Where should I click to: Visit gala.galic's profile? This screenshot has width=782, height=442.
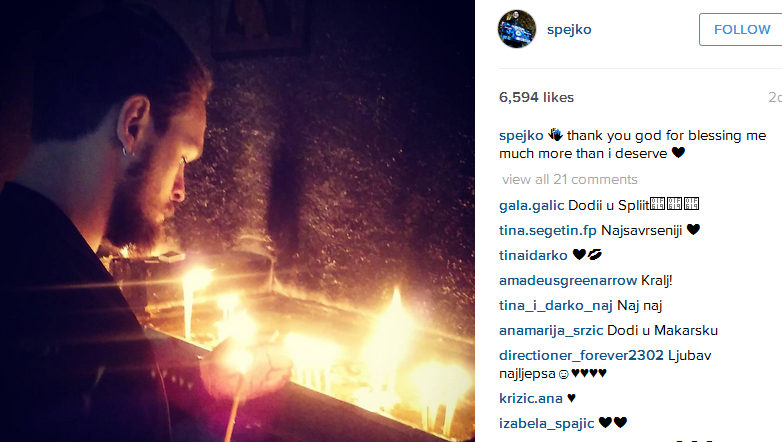[x=532, y=205]
